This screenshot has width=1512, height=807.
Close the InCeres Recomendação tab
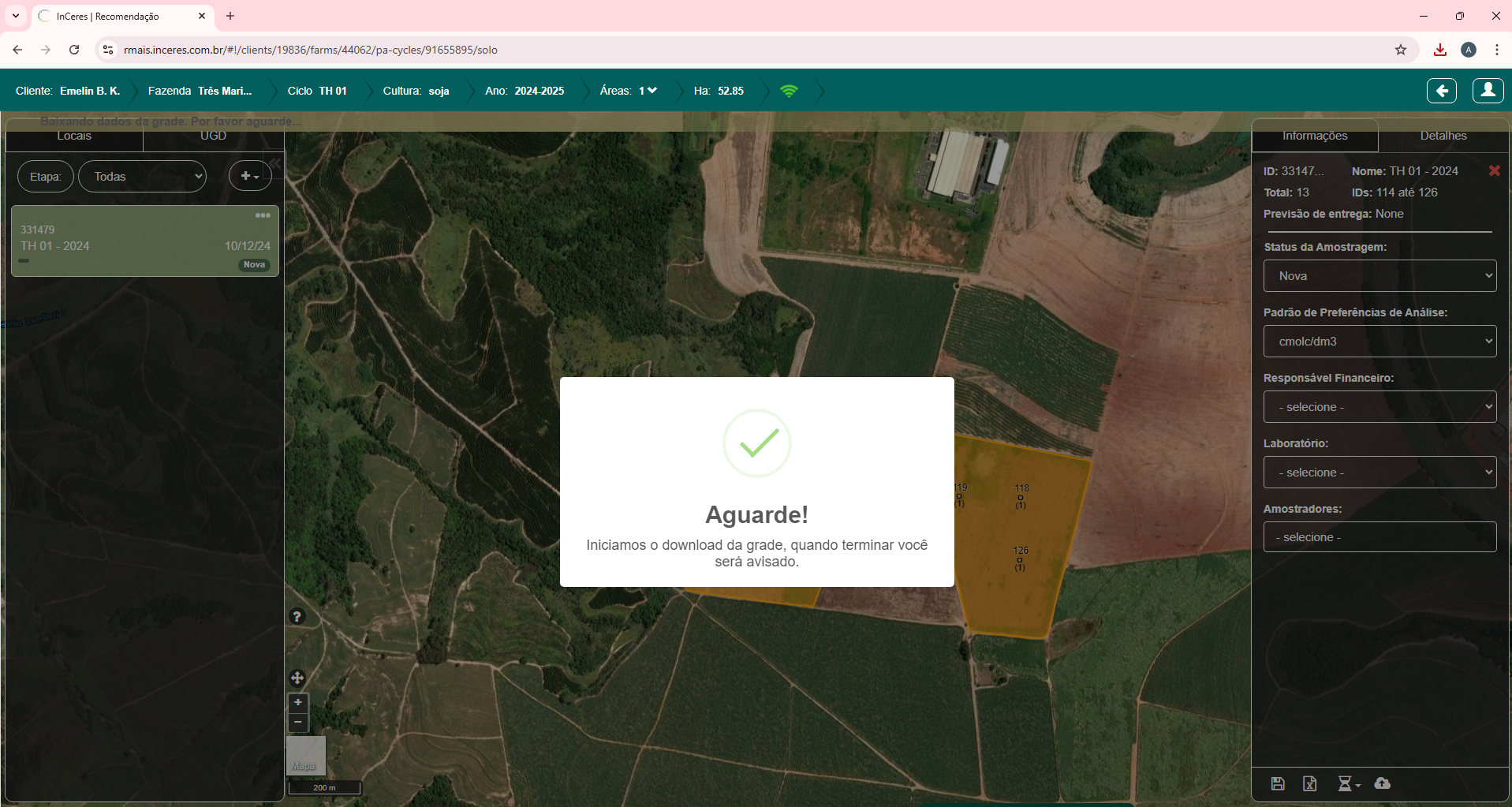202,16
